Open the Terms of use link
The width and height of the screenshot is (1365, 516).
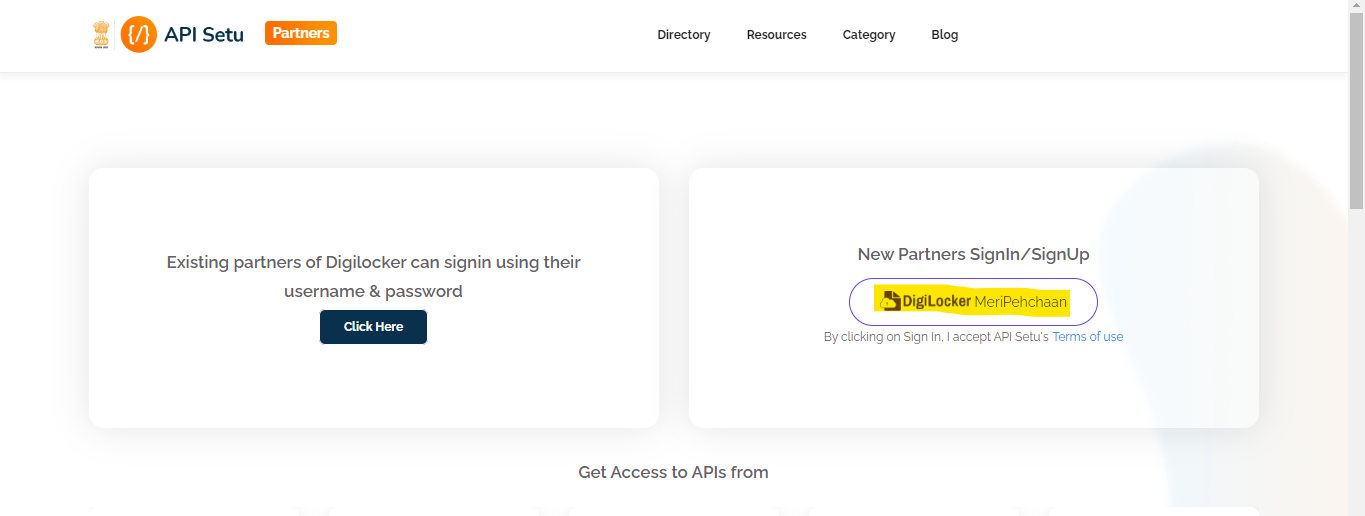tap(1087, 337)
